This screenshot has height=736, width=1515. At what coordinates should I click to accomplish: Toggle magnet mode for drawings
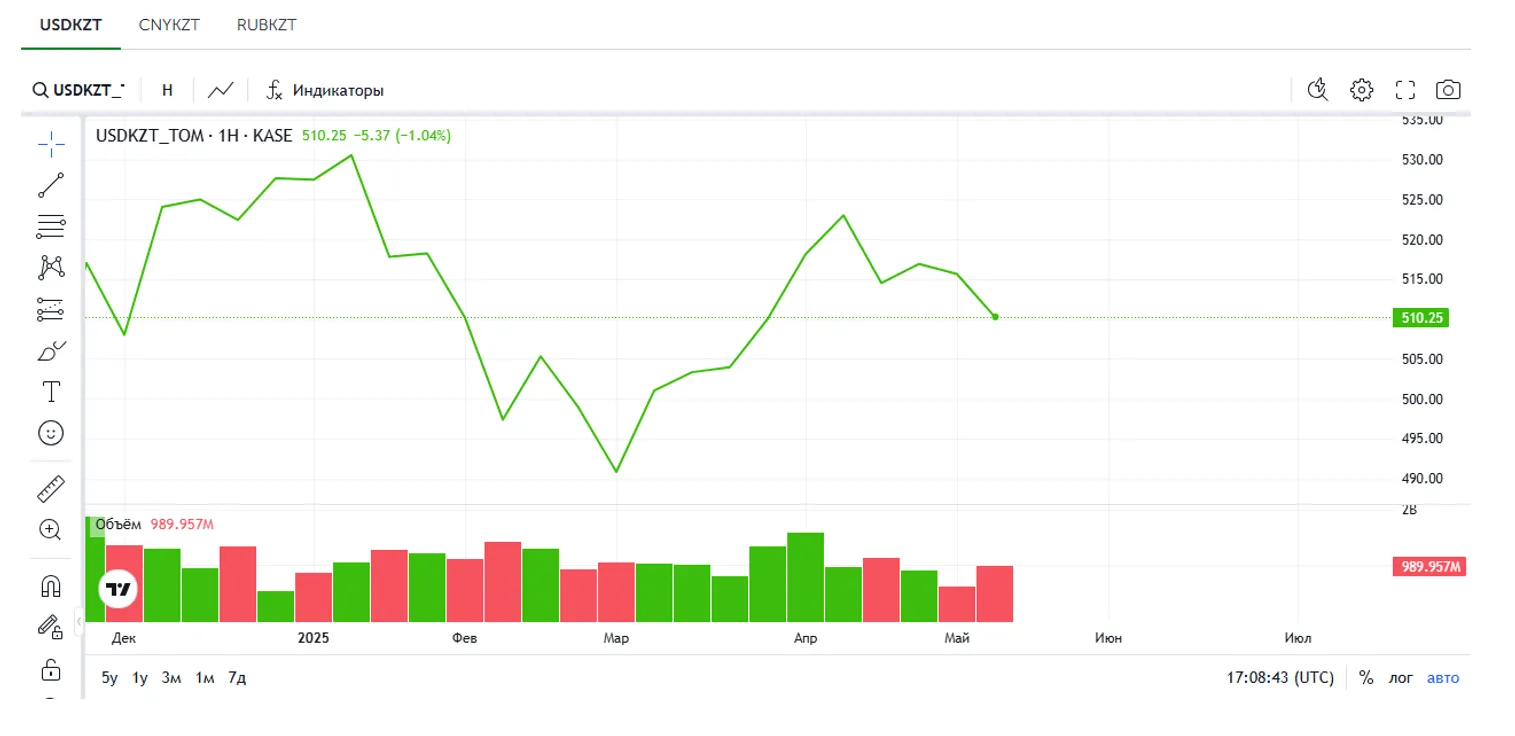(x=51, y=586)
